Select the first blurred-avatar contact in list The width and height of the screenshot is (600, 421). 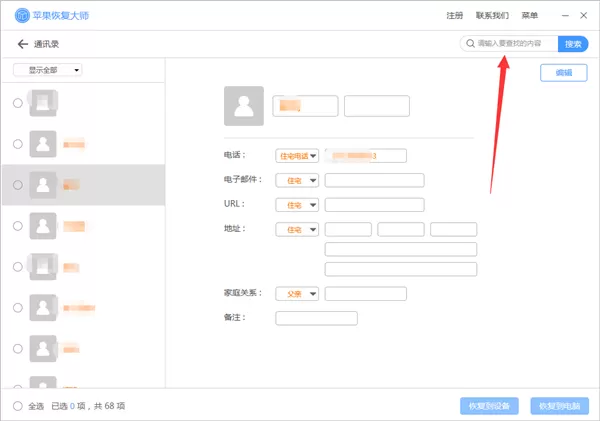(x=43, y=103)
